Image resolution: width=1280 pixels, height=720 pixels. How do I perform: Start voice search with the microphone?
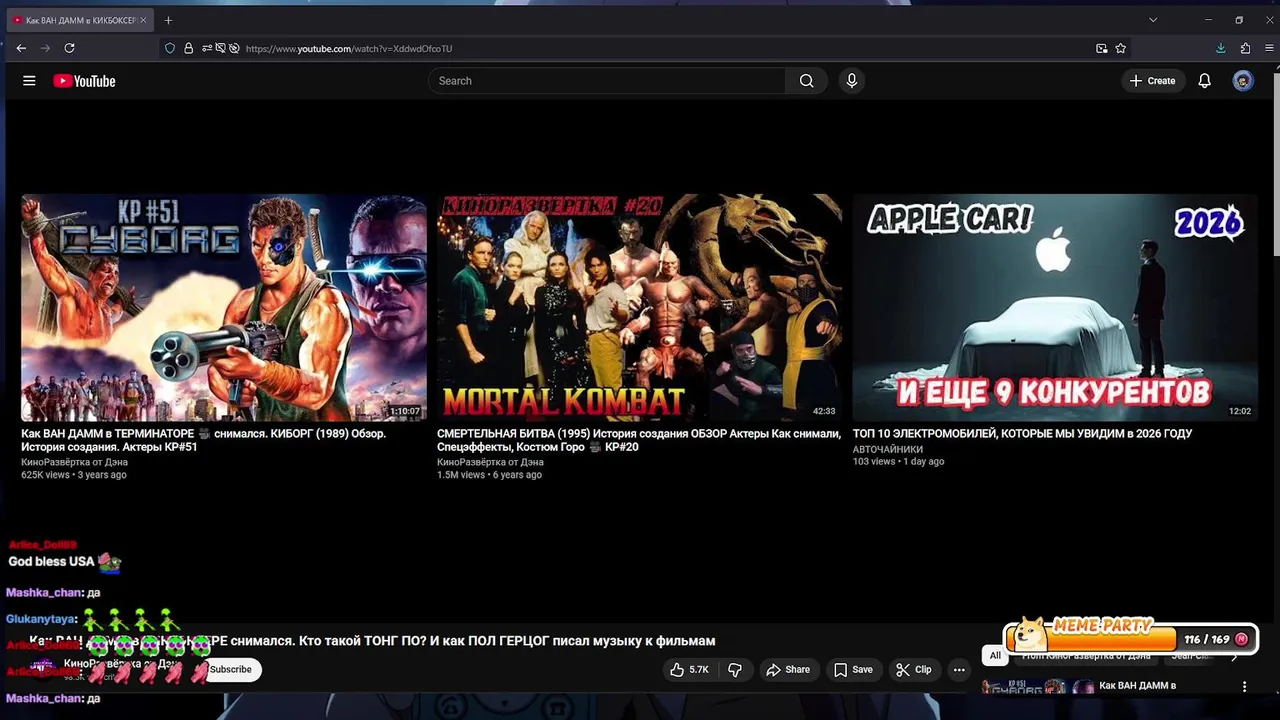[851, 81]
